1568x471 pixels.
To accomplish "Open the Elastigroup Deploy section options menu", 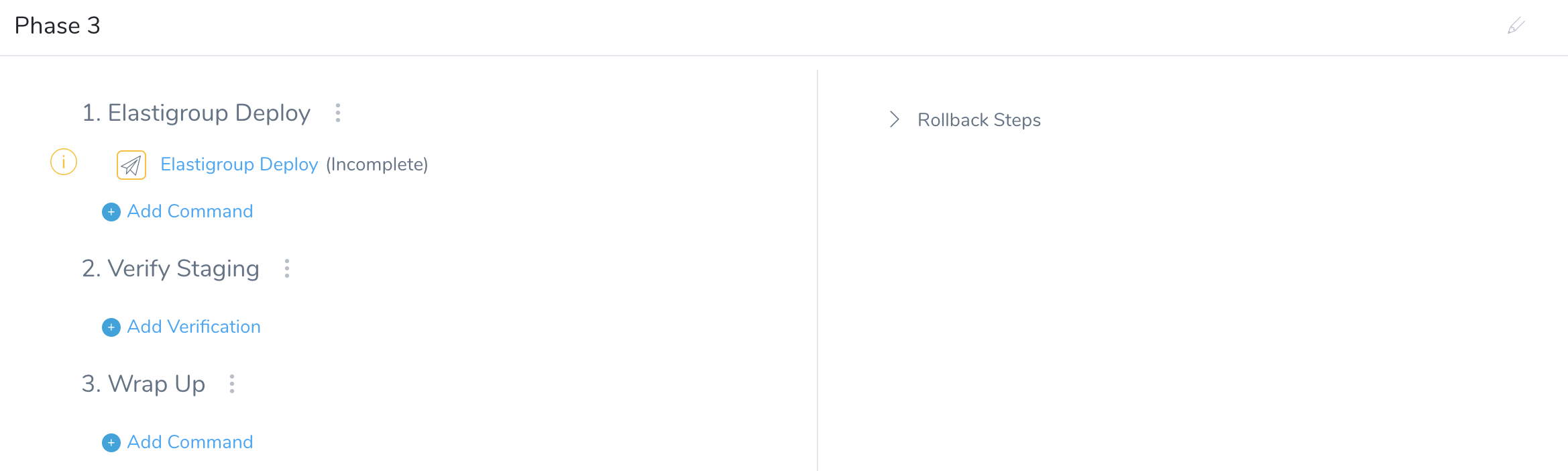I will pos(338,113).
